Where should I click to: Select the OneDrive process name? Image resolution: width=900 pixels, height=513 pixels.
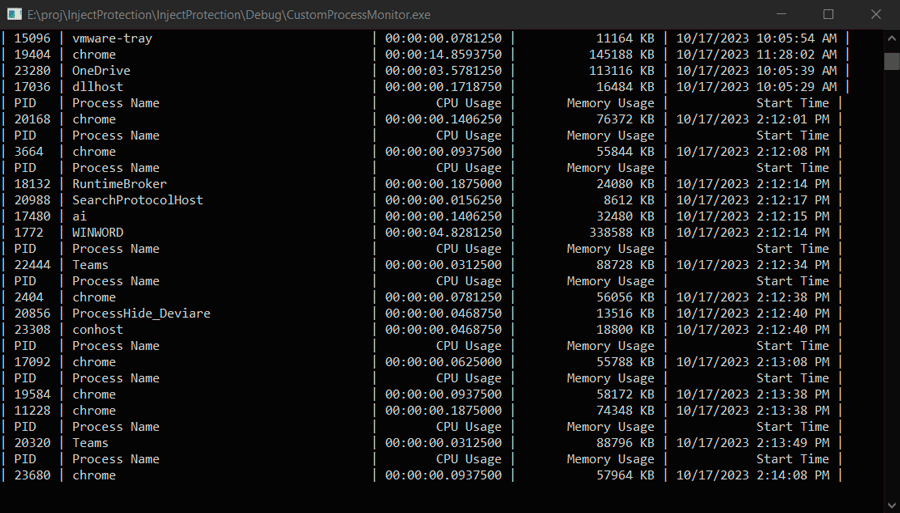(x=101, y=71)
